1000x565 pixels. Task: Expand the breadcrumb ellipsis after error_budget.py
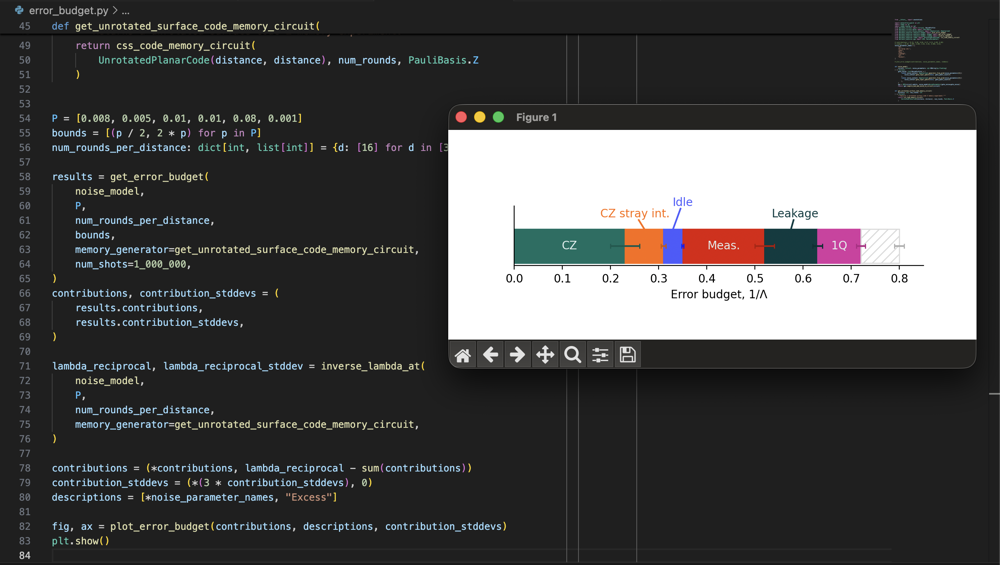click(126, 11)
